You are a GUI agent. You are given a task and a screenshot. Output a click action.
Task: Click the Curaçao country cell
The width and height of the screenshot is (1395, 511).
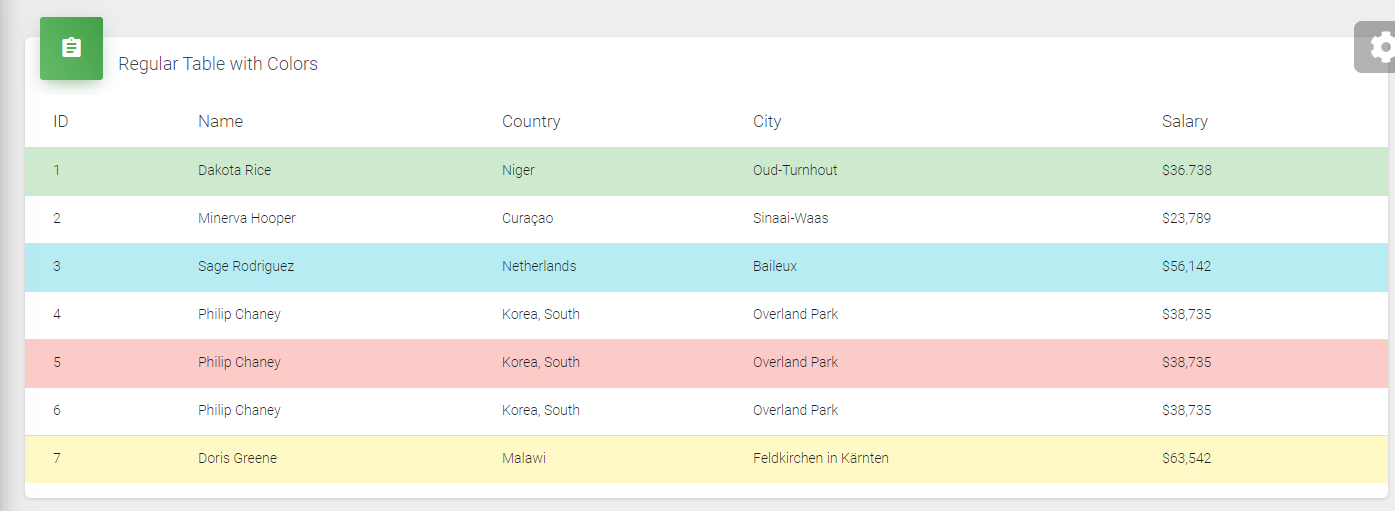click(x=527, y=218)
